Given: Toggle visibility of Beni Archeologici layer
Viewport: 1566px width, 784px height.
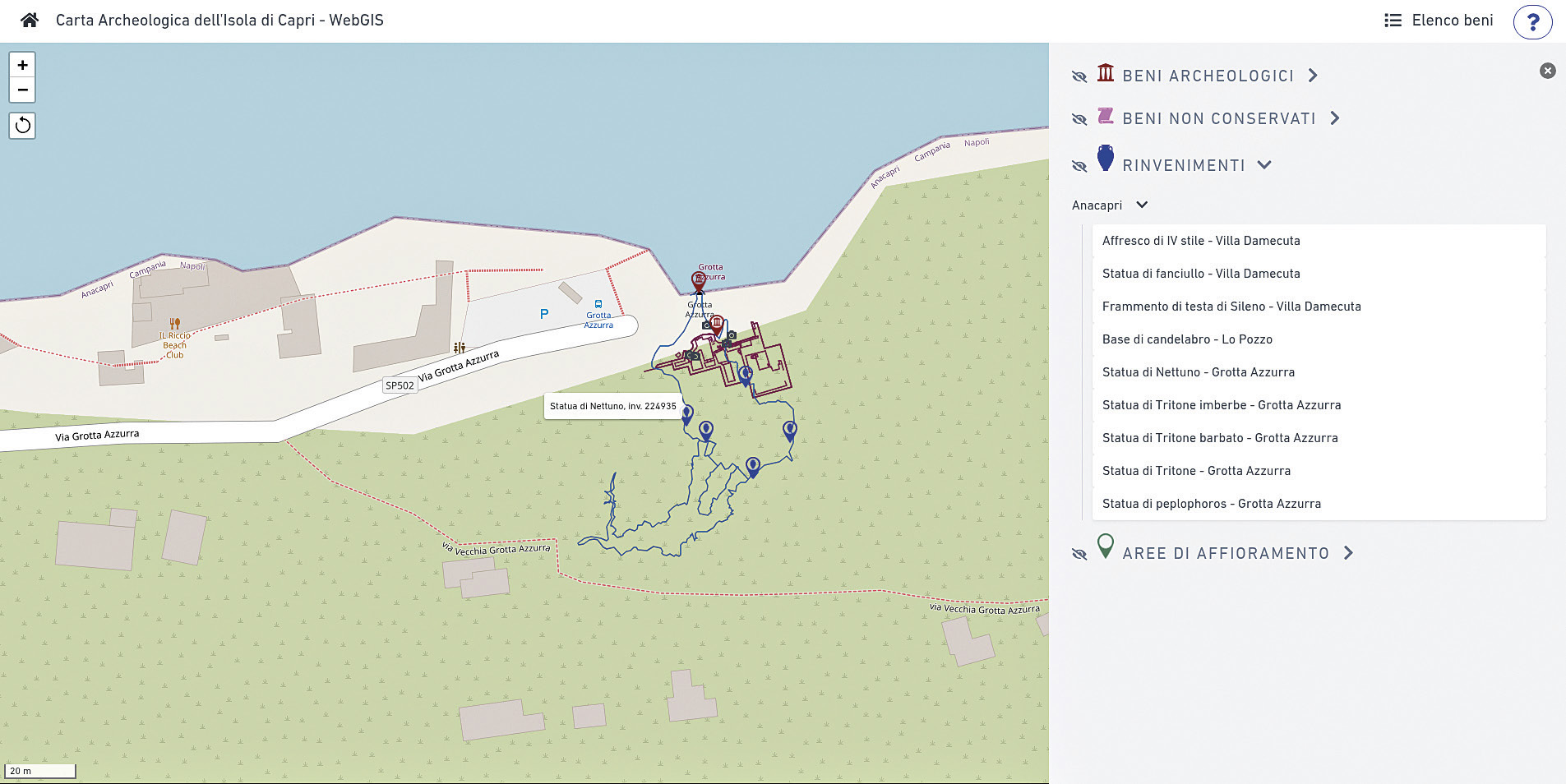Looking at the screenshot, I should (1079, 76).
